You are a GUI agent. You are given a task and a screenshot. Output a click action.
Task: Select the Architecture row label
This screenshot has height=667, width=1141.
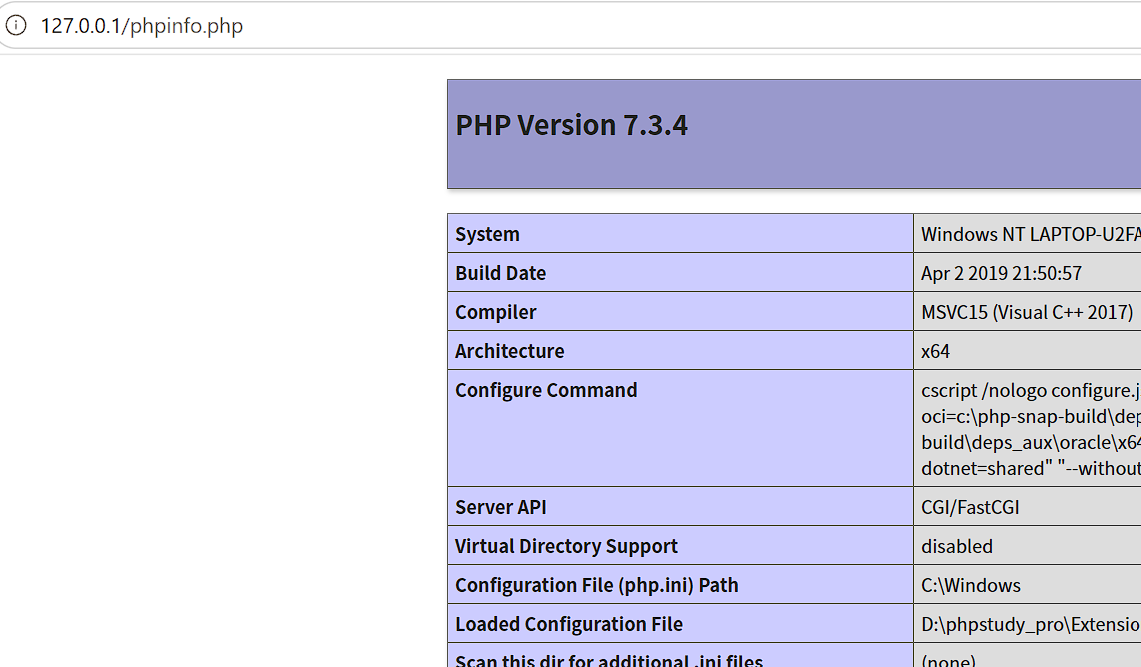click(509, 351)
